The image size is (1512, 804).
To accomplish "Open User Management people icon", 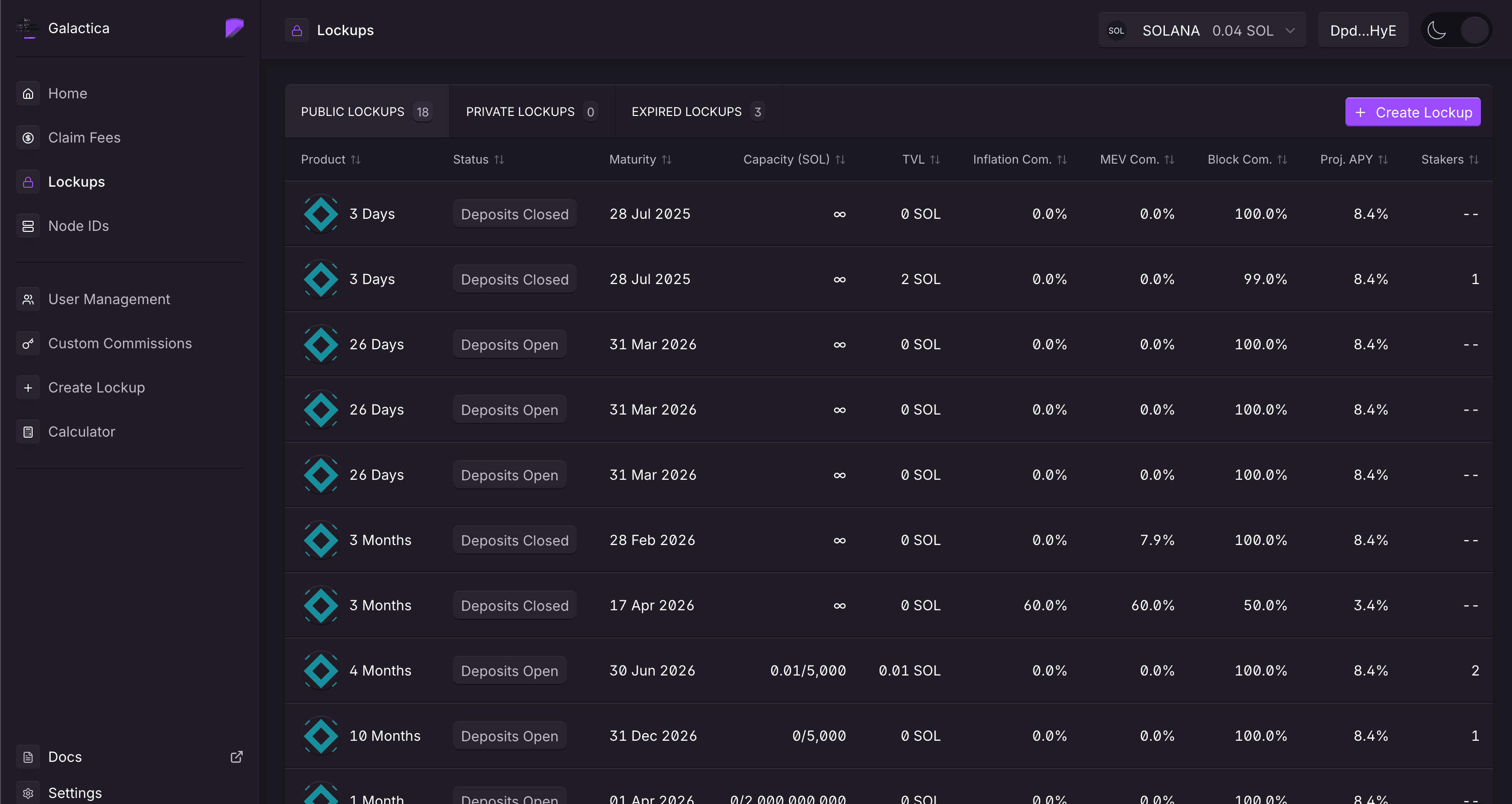I will [28, 300].
